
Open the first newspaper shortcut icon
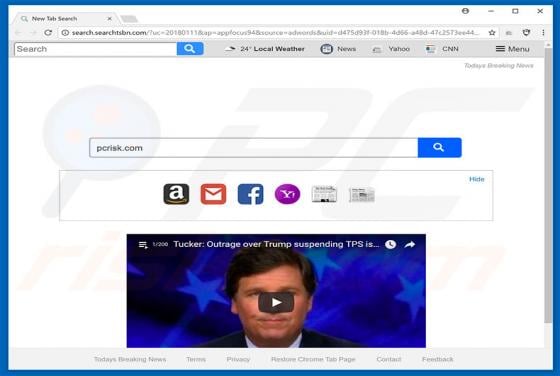[x=324, y=194]
